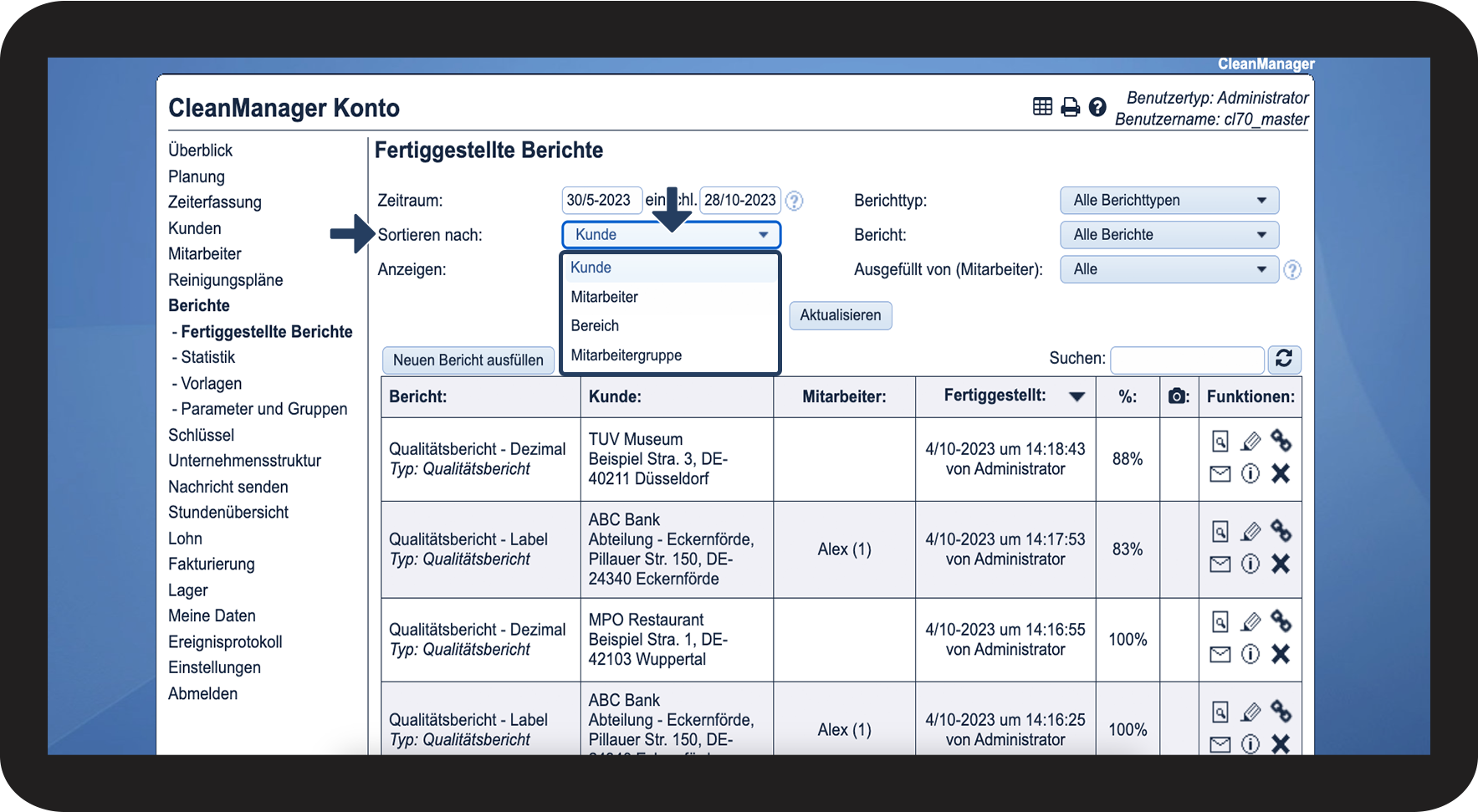Open Ereignisprotokoll in sidebar
This screenshot has height=812, width=1478.
point(225,642)
